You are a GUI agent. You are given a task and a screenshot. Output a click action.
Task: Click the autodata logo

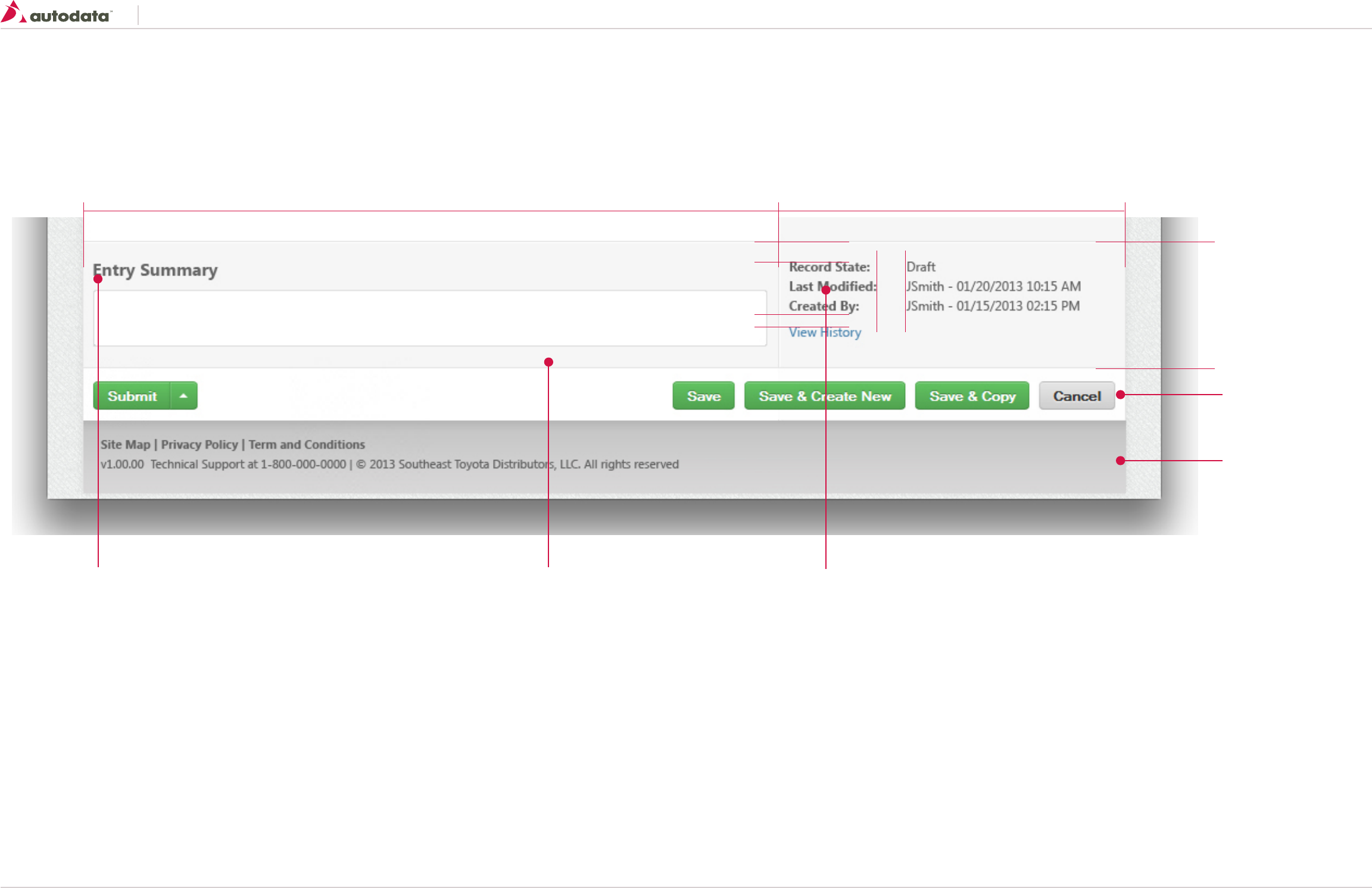tap(57, 14)
